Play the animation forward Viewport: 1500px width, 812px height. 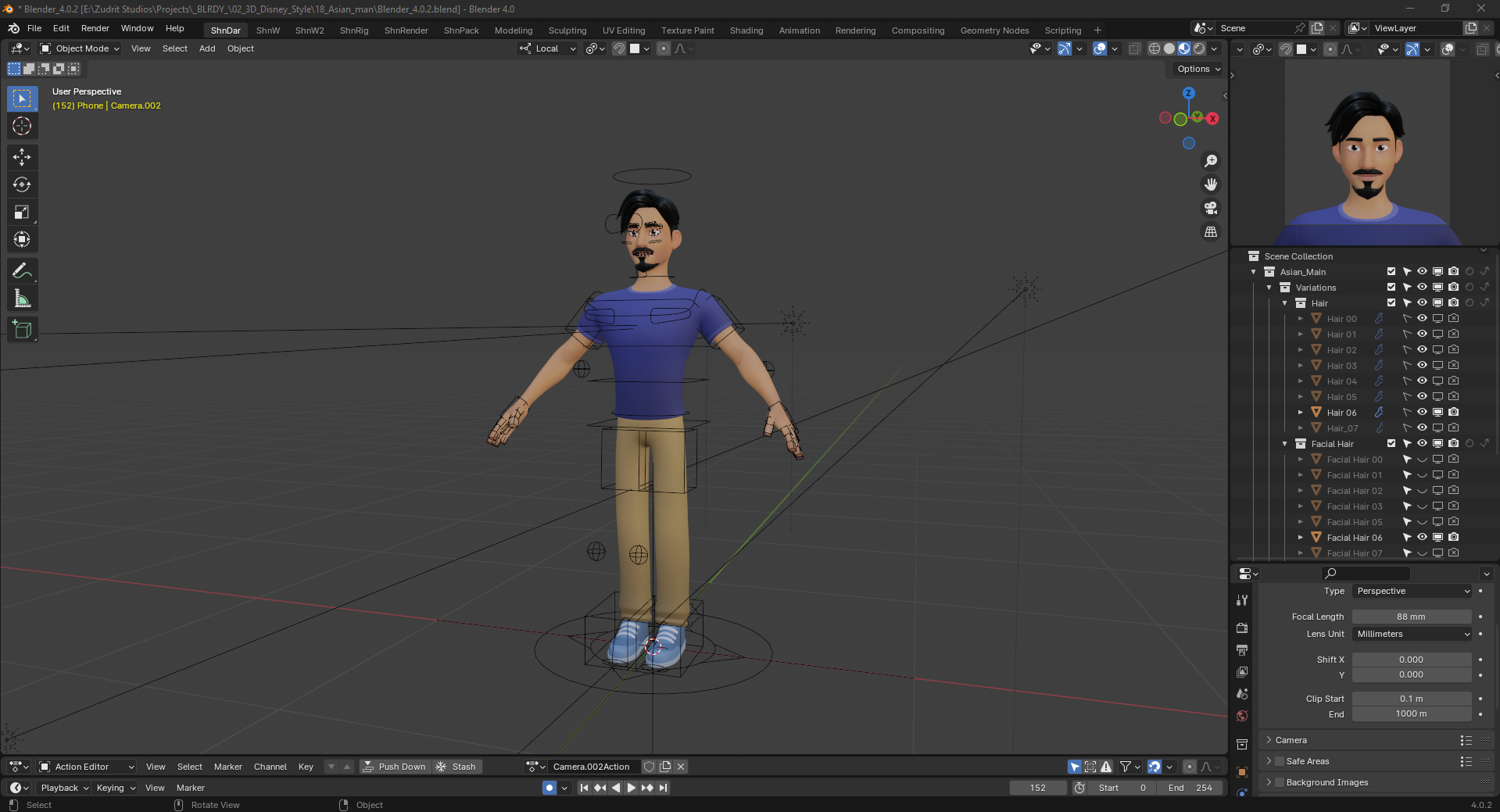click(632, 788)
